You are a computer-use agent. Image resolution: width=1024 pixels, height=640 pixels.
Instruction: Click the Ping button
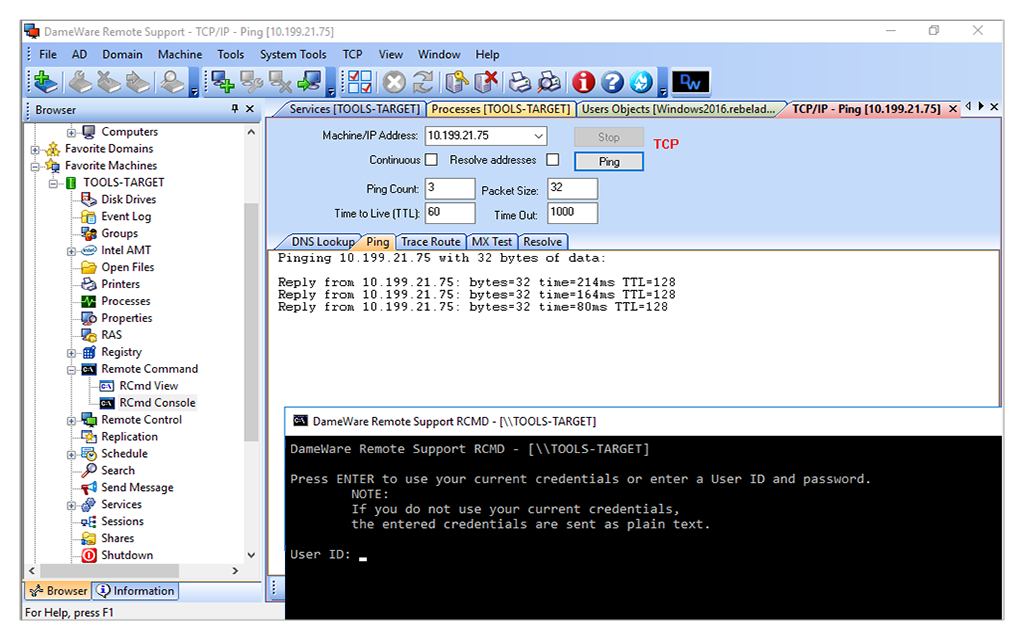click(x=609, y=161)
